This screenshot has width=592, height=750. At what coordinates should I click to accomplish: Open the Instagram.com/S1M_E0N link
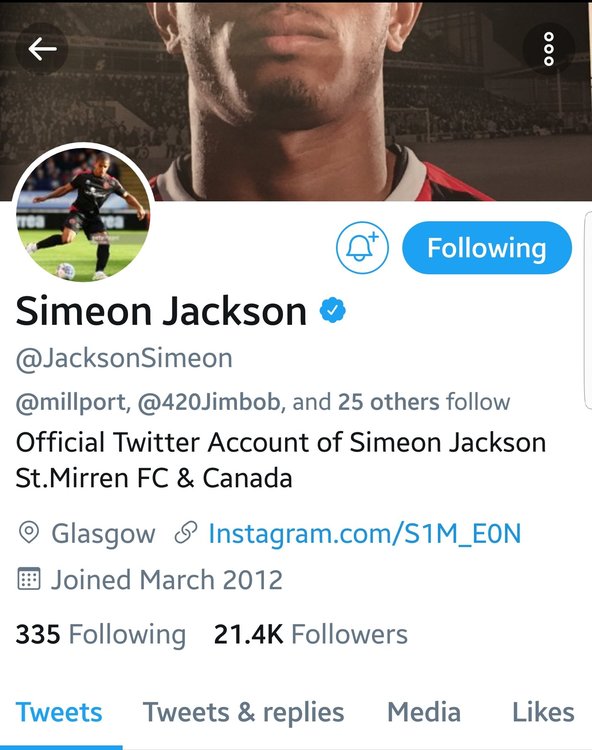tap(364, 533)
